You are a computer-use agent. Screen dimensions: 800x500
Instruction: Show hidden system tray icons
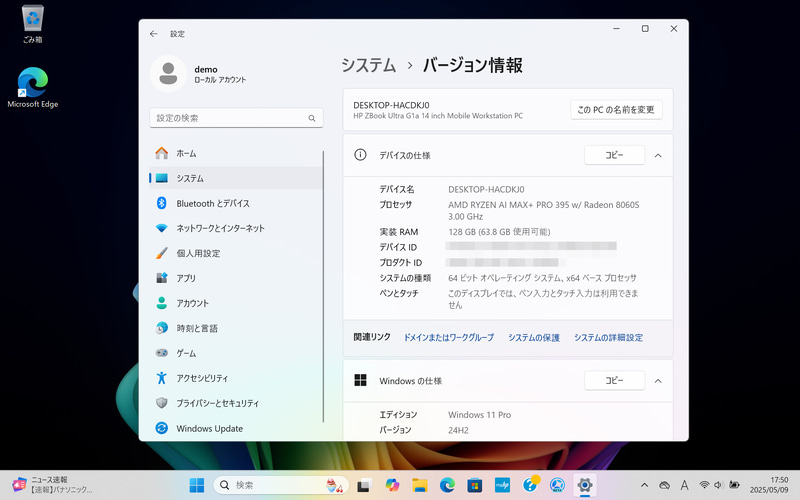(x=644, y=485)
